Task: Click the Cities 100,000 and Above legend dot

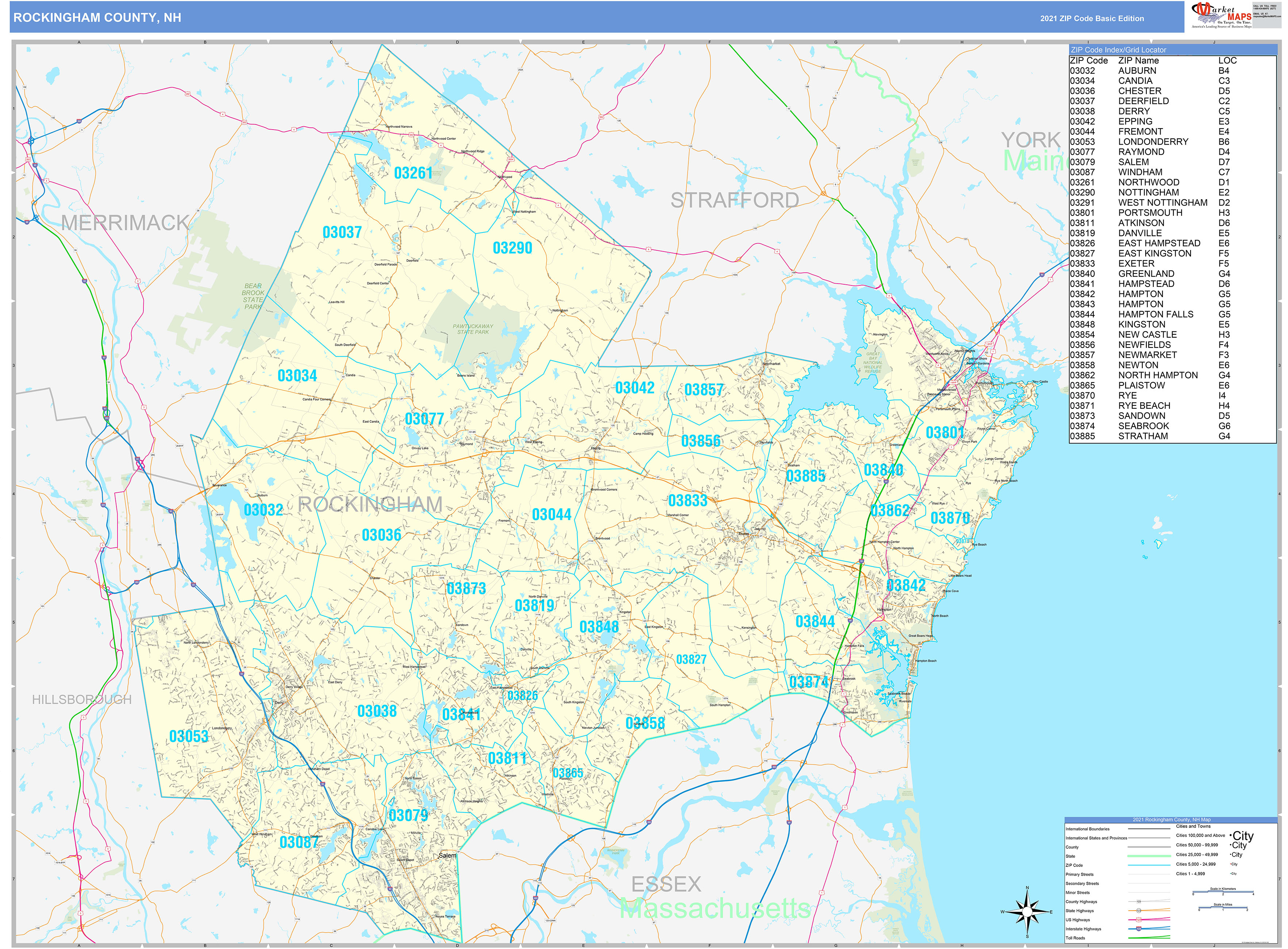Action: point(1231,836)
